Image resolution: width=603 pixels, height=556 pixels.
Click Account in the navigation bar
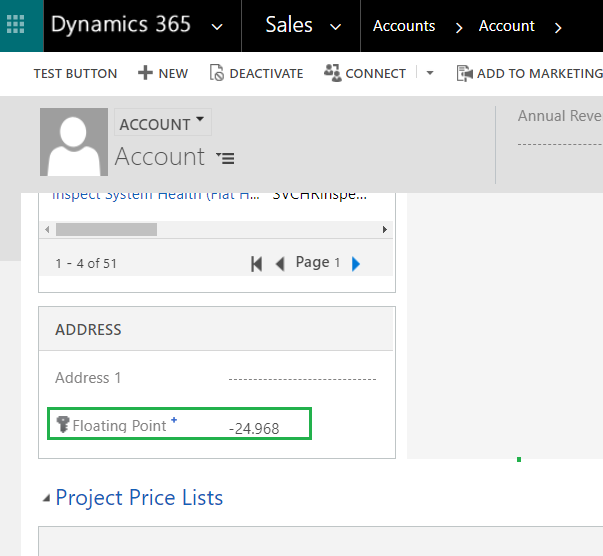pos(506,26)
